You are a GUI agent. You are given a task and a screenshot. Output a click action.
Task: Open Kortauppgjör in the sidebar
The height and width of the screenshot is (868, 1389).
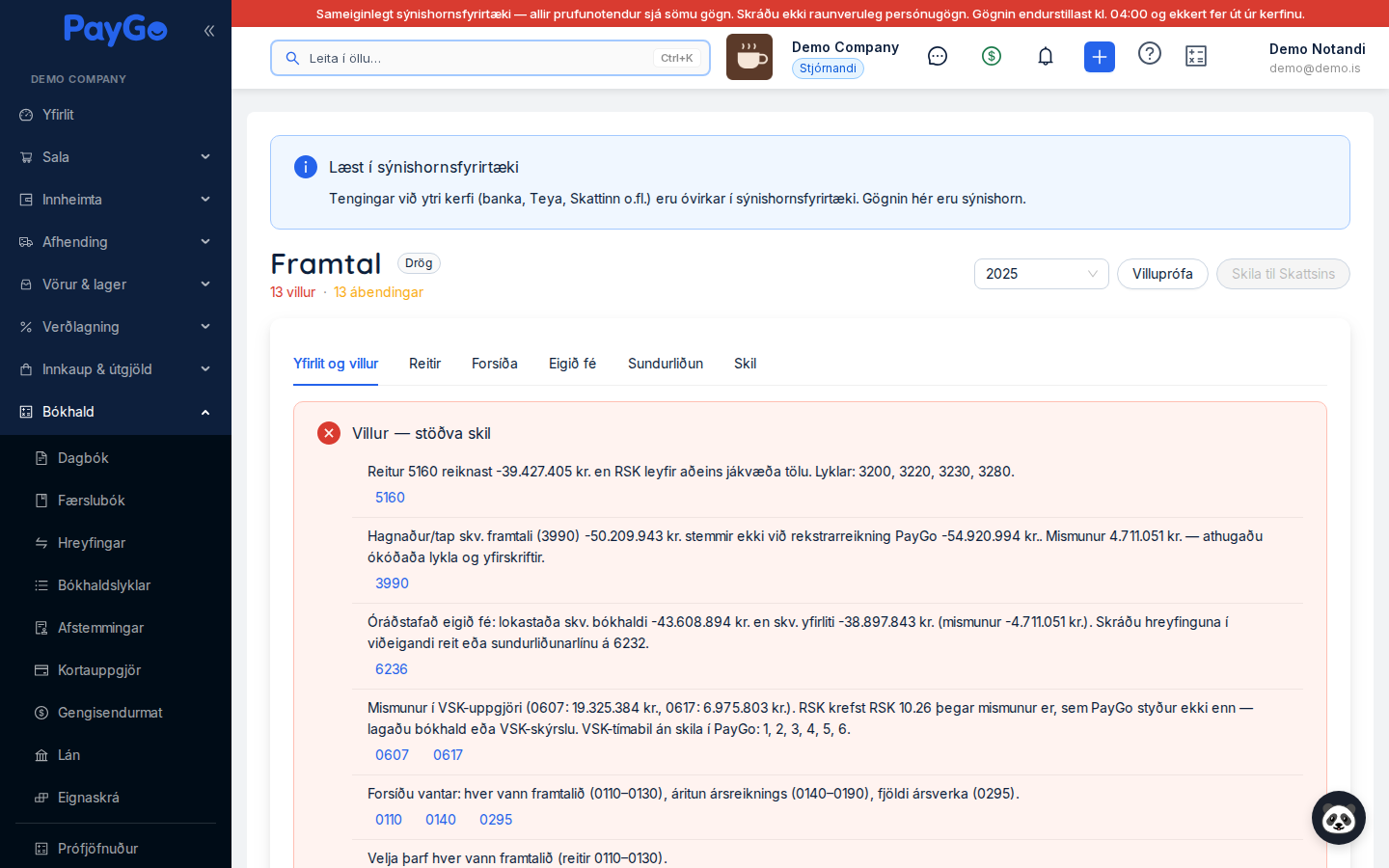pyautogui.click(x=116, y=670)
